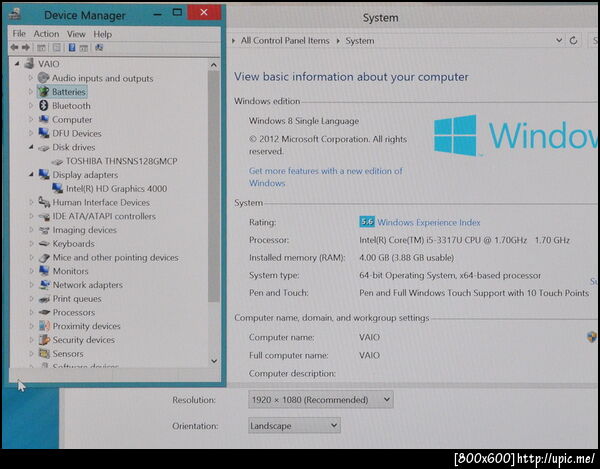
Task: Click the Help icon in Device Manager toolbar
Action: point(72,47)
